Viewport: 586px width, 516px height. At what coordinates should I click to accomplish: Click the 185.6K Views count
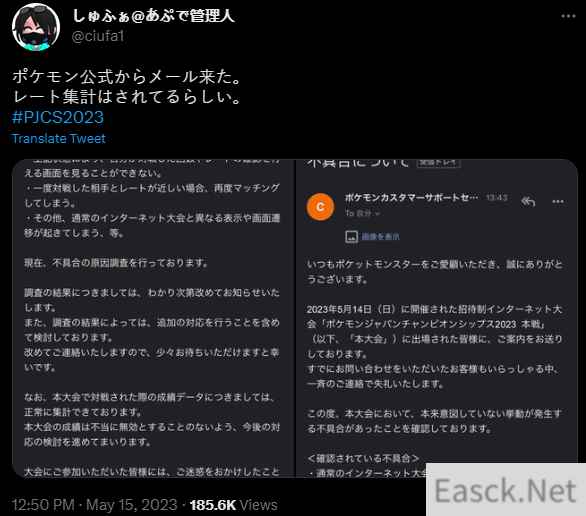coord(234,505)
